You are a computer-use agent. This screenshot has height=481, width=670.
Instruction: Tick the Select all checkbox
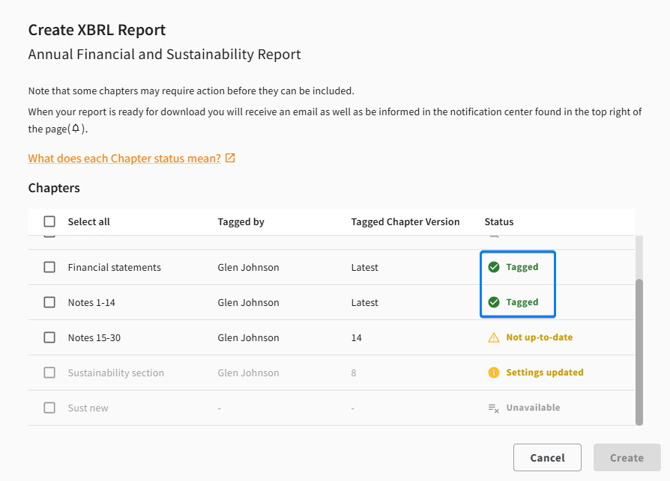click(49, 222)
